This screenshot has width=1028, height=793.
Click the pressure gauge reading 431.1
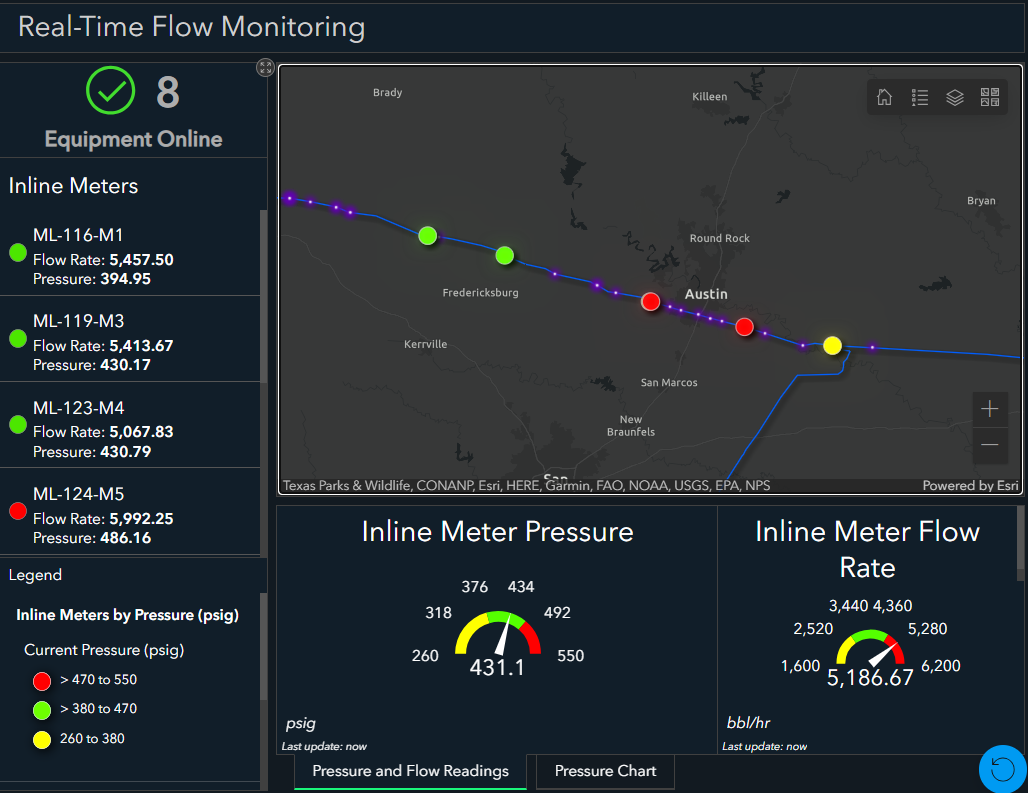coord(497,668)
